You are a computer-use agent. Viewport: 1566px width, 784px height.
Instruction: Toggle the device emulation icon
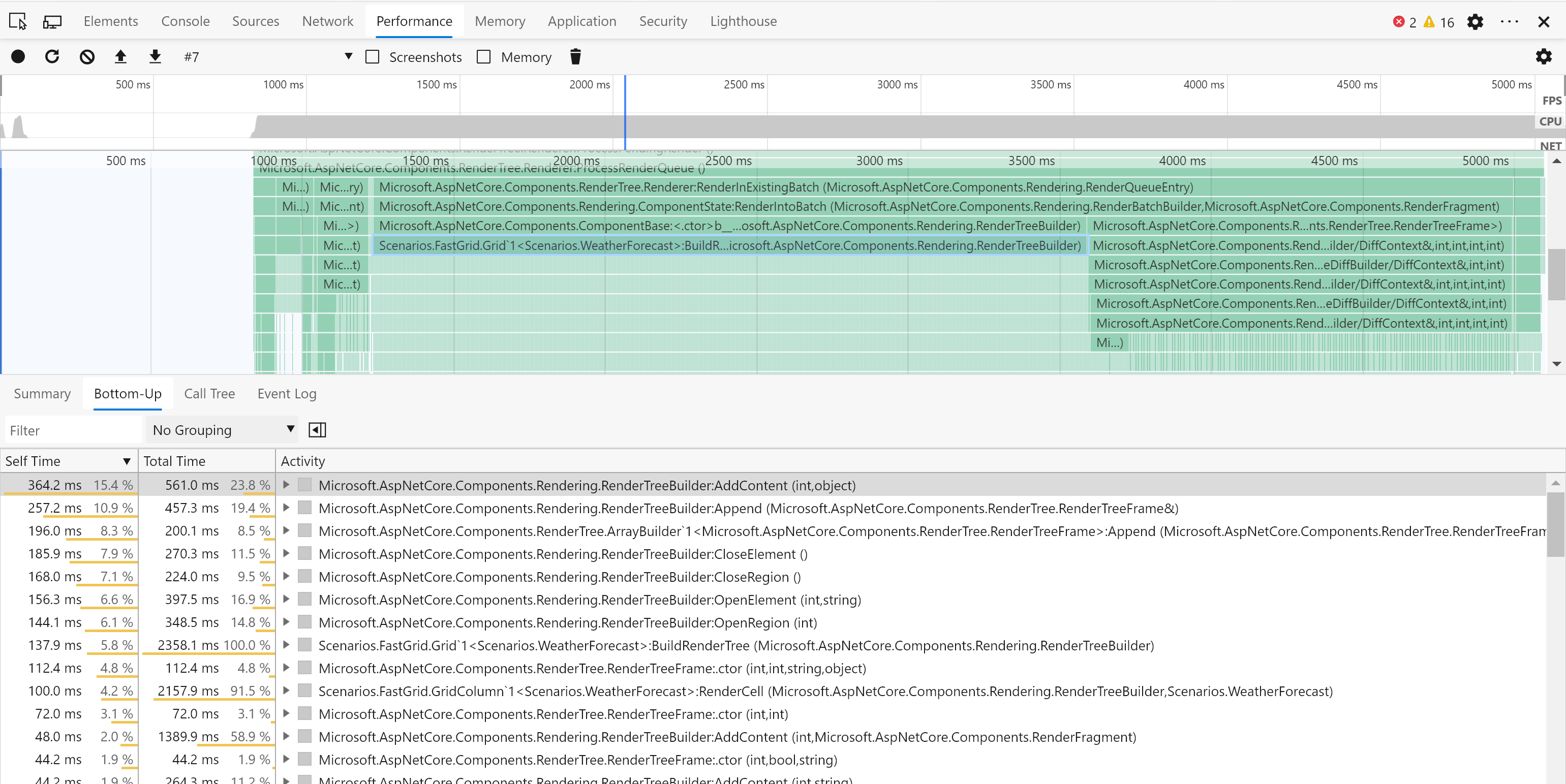(x=52, y=22)
